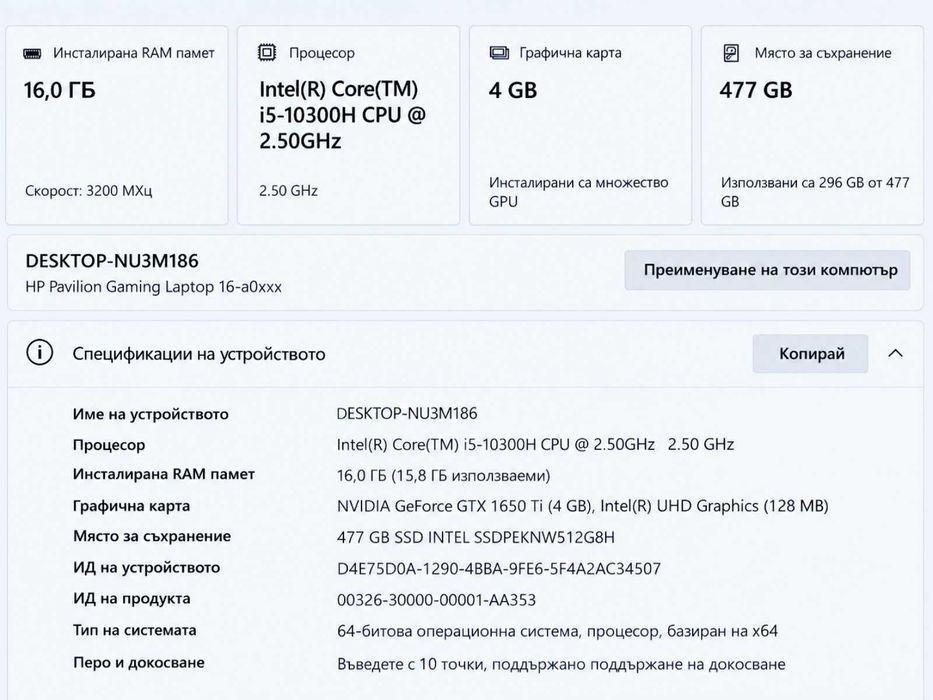933x700 pixels.
Task: Open the Графична карта 4 GB card
Action: tap(581, 125)
